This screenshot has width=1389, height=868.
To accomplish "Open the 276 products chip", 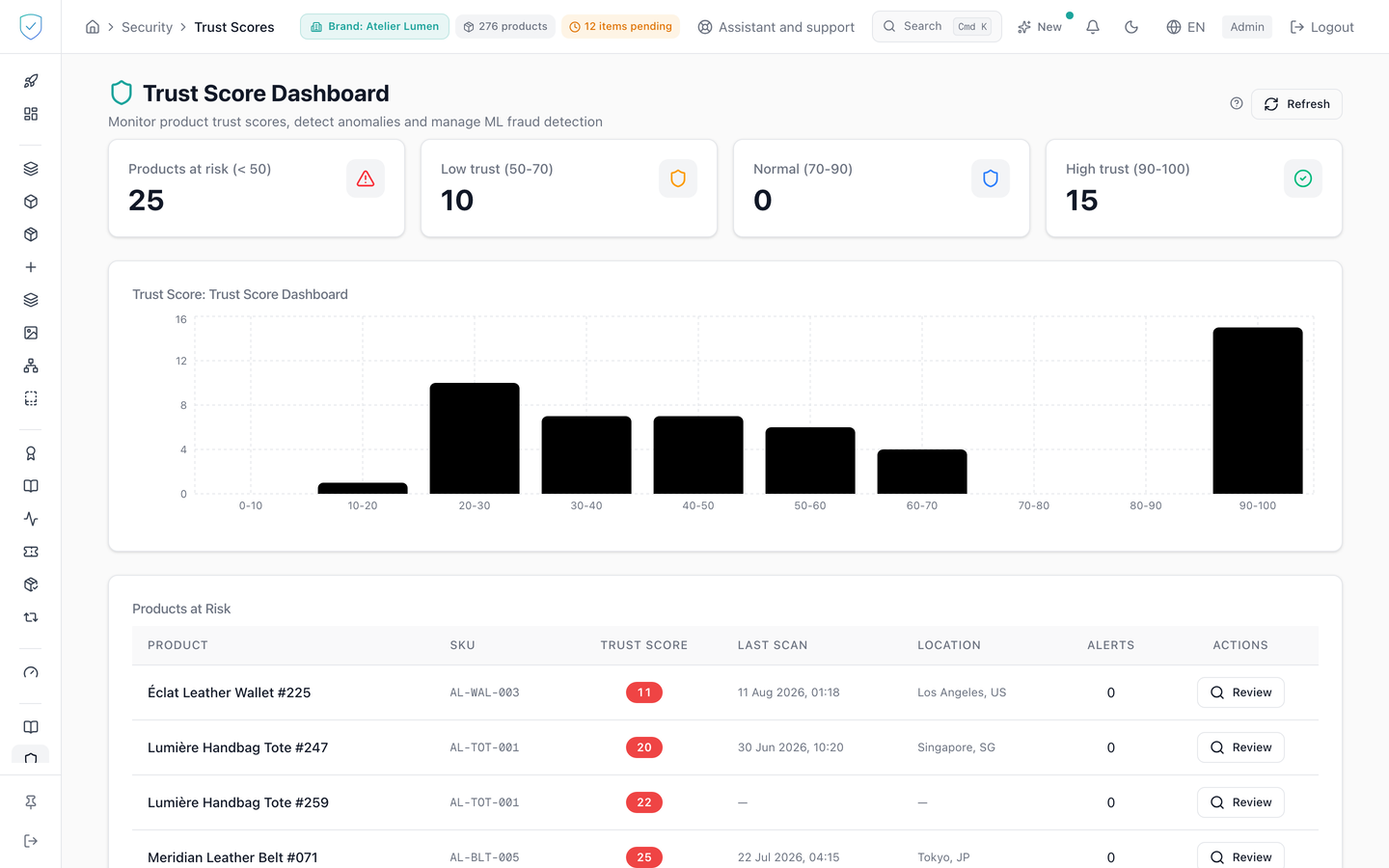I will [x=505, y=27].
